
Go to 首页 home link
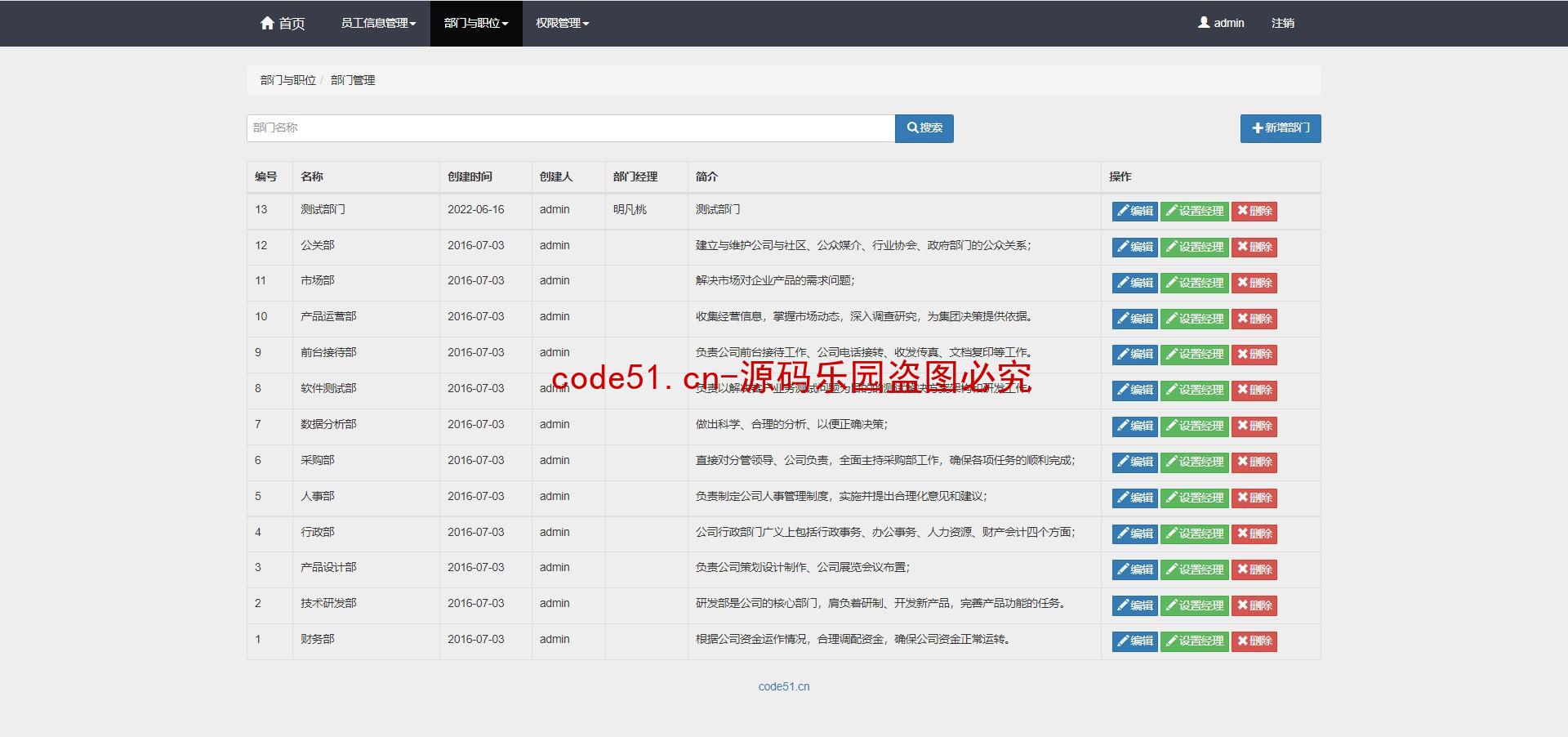pos(283,23)
